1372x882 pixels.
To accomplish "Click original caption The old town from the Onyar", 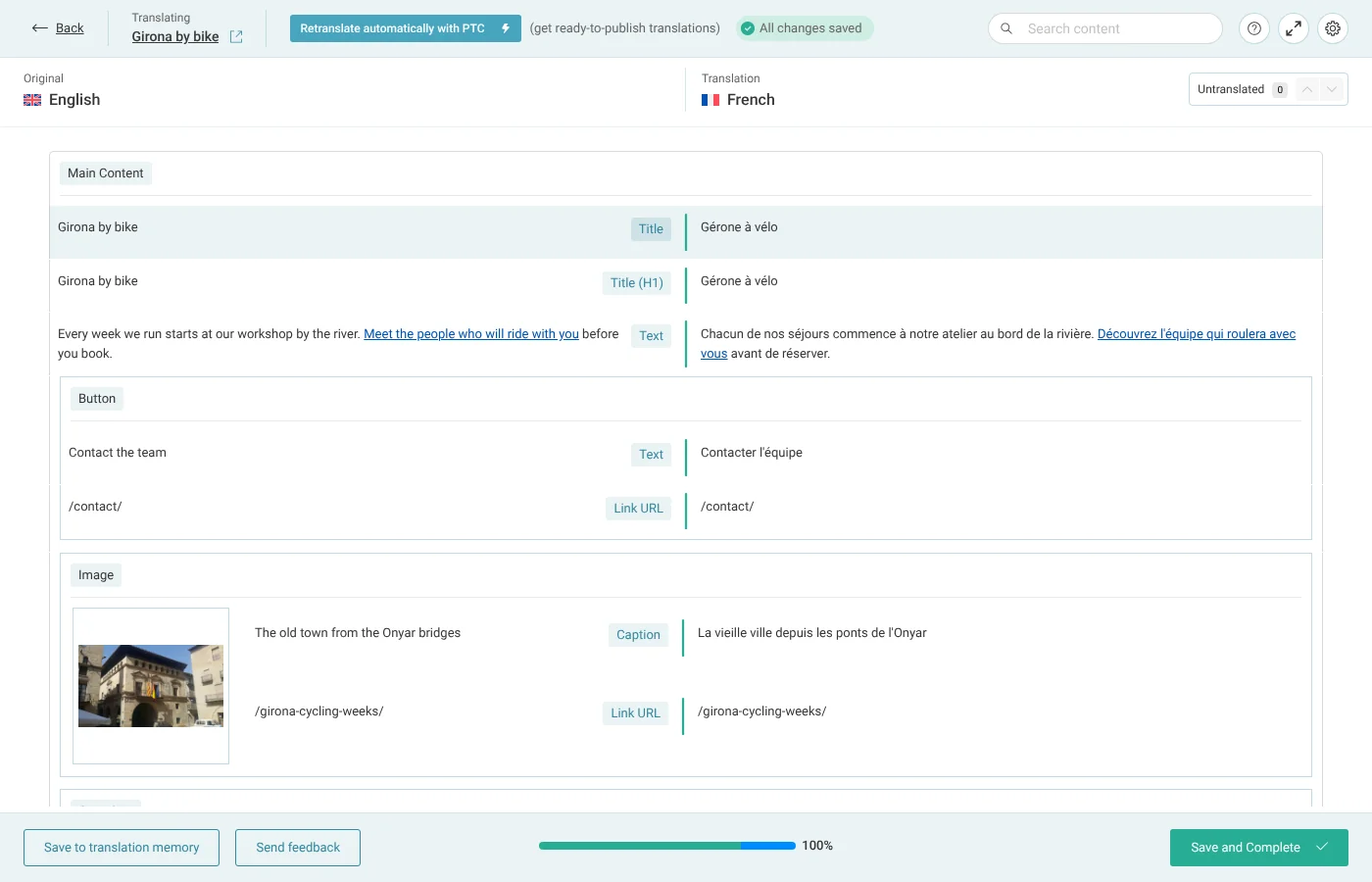I will click(x=358, y=633).
